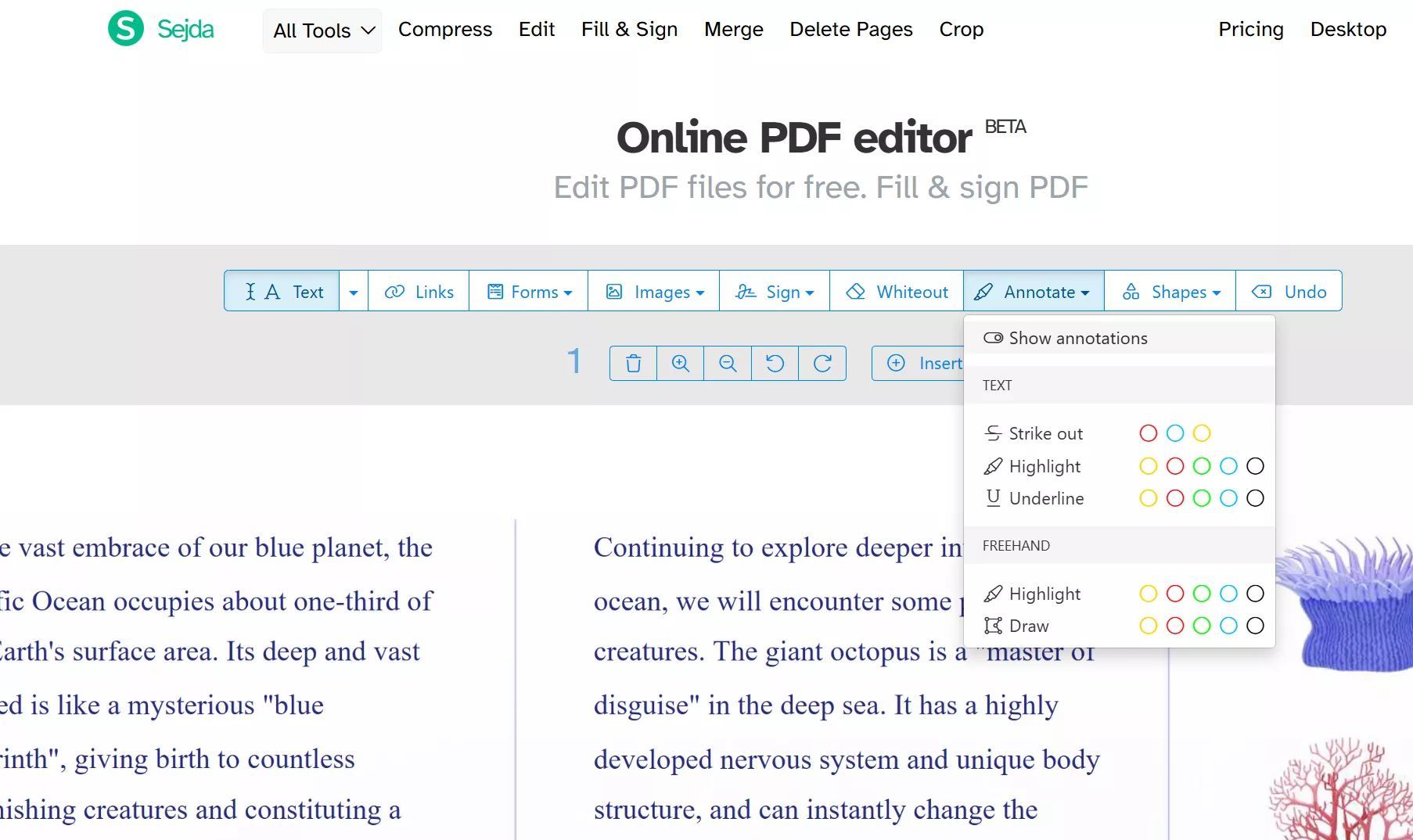Rotate page counterclockwise
Screen dimensions: 1413x840
point(775,364)
